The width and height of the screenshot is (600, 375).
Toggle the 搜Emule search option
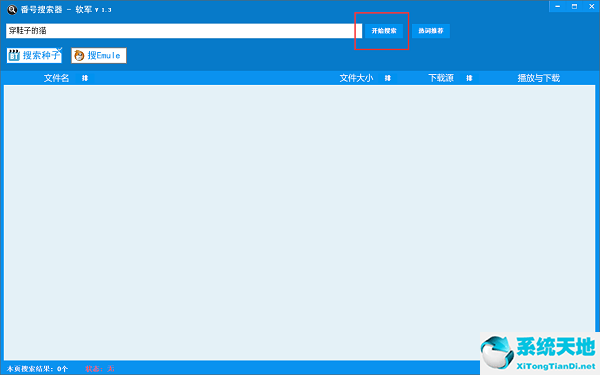(x=99, y=55)
